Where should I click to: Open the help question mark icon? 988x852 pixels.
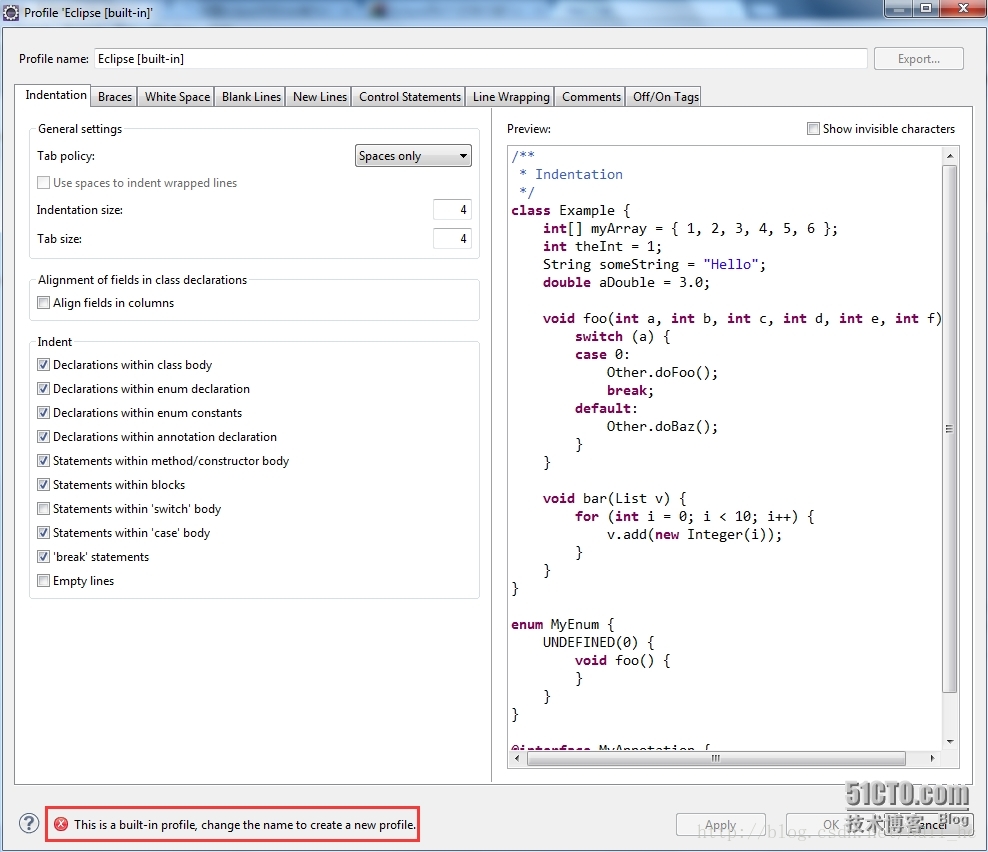pos(29,823)
